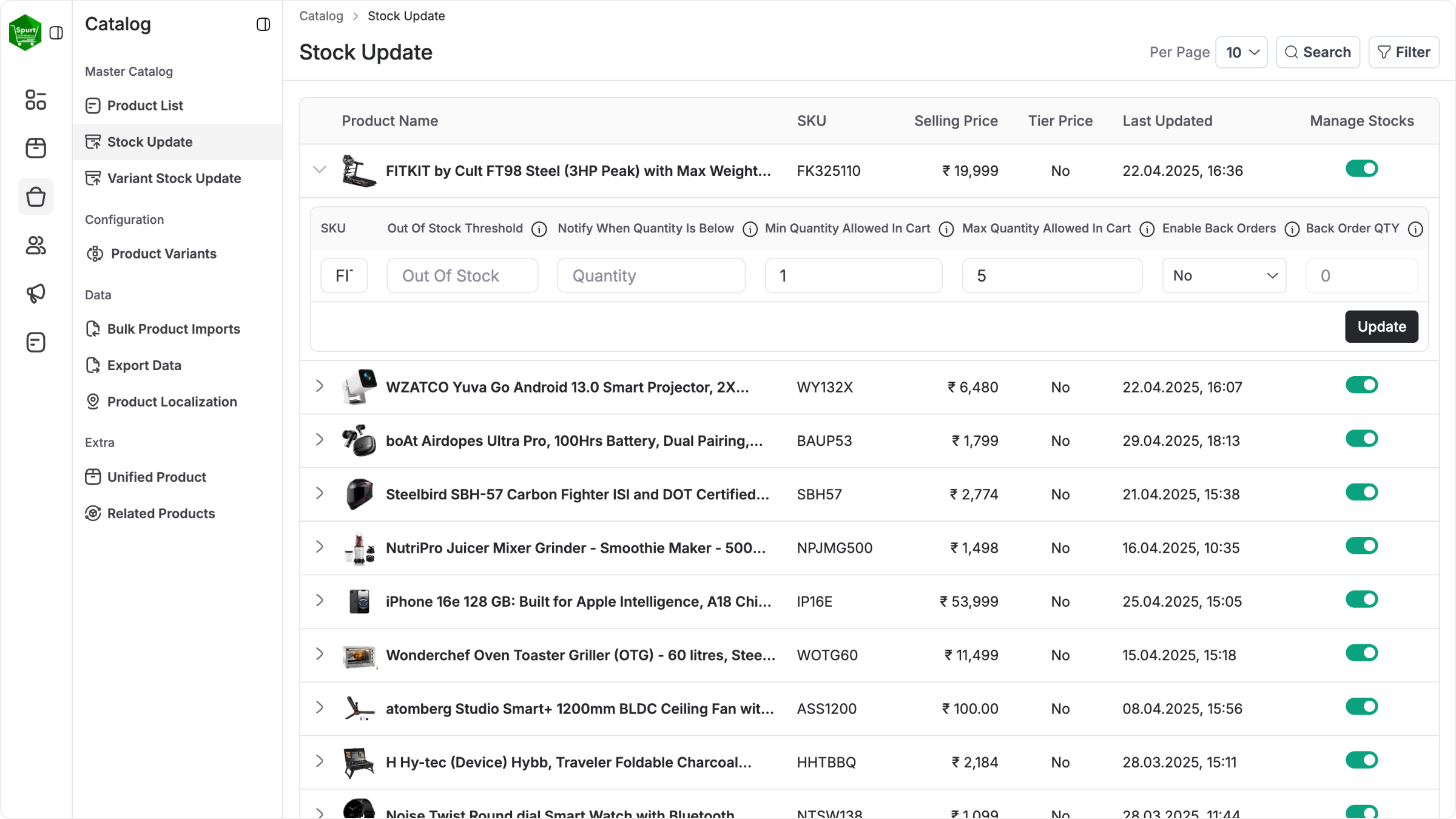
Task: Open the customers people icon in rail
Action: pos(36,245)
